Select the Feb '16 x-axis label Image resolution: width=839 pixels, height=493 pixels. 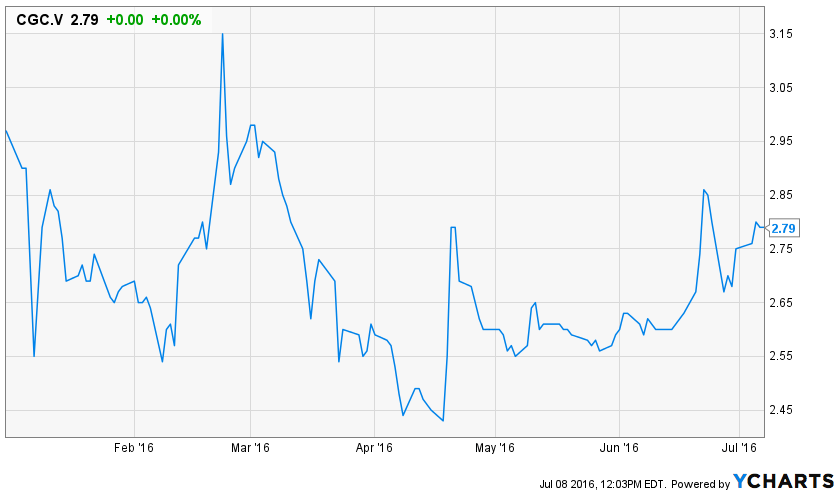coord(134,448)
